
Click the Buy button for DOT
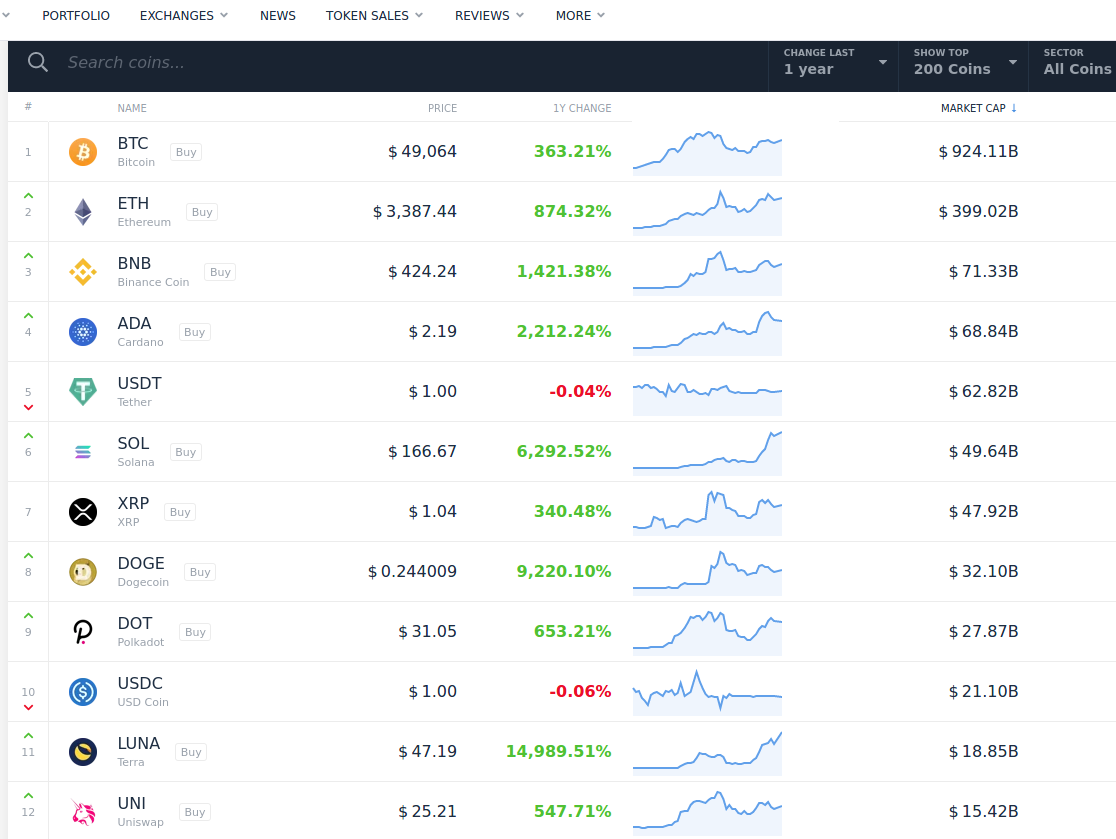pyautogui.click(x=195, y=632)
